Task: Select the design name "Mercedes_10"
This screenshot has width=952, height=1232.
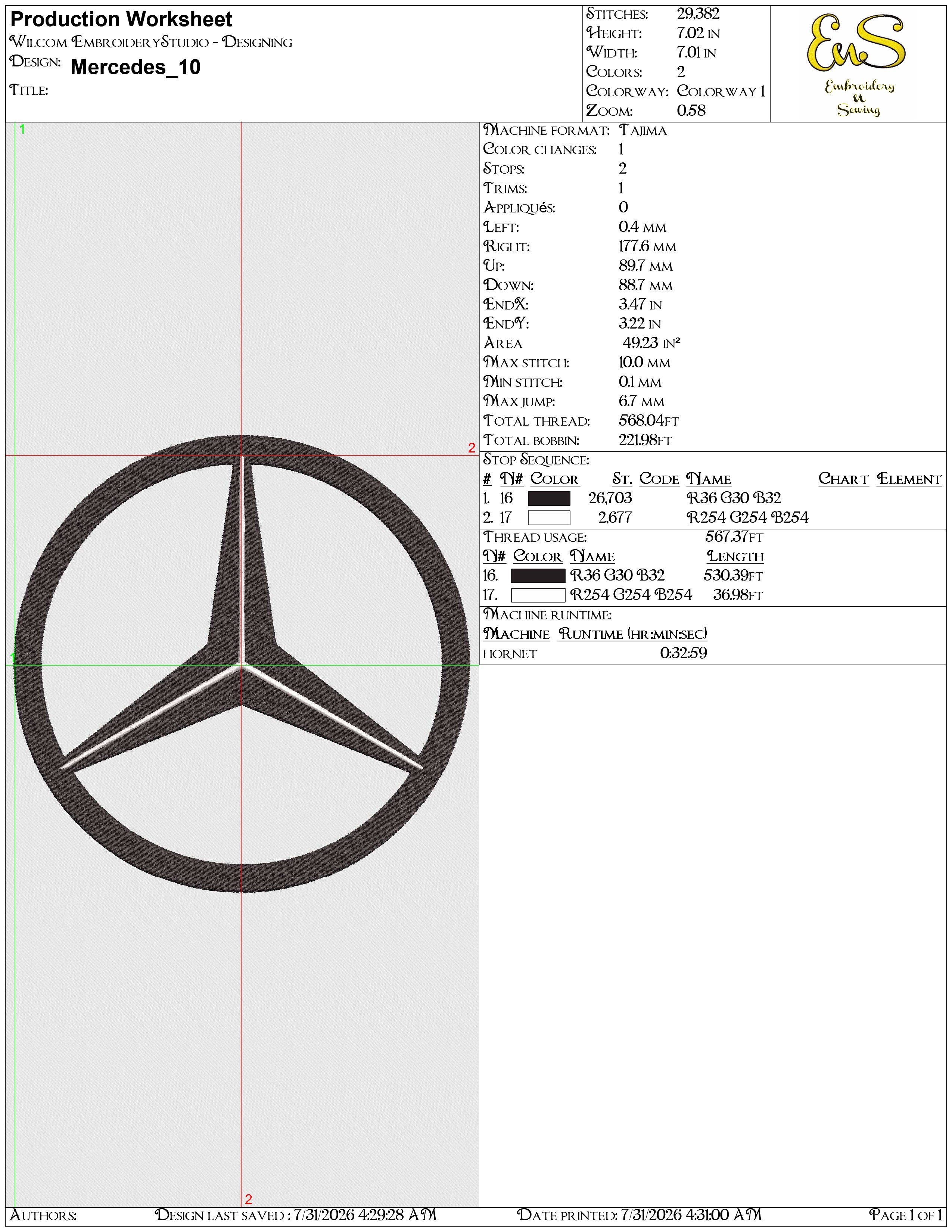Action: [136, 67]
